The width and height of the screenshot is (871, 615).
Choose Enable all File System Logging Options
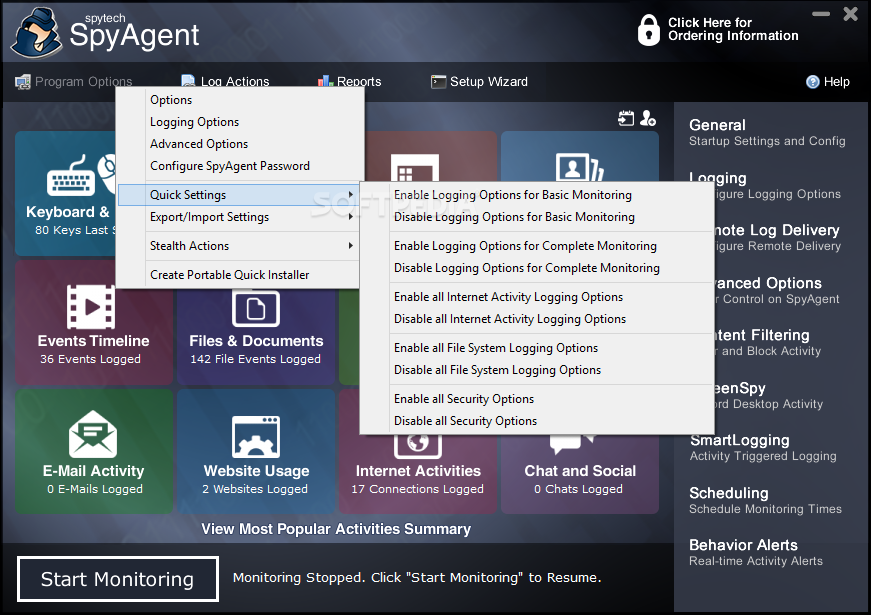(537, 348)
